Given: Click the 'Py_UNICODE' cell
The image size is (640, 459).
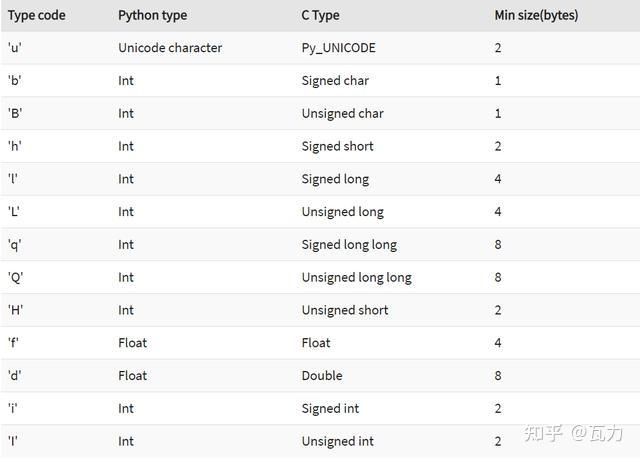Looking at the screenshot, I should tap(337, 48).
